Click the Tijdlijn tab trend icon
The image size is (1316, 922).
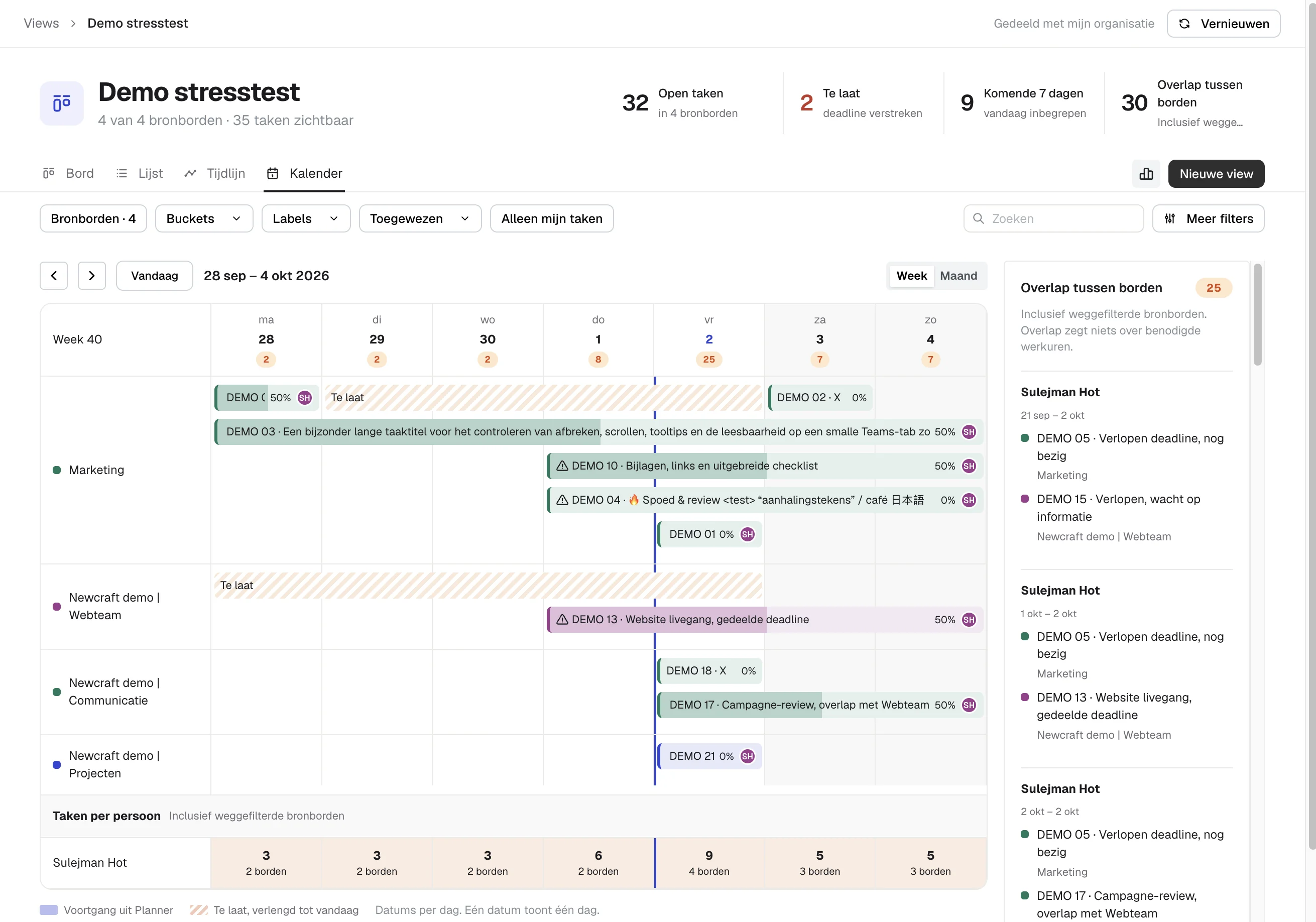click(x=190, y=173)
